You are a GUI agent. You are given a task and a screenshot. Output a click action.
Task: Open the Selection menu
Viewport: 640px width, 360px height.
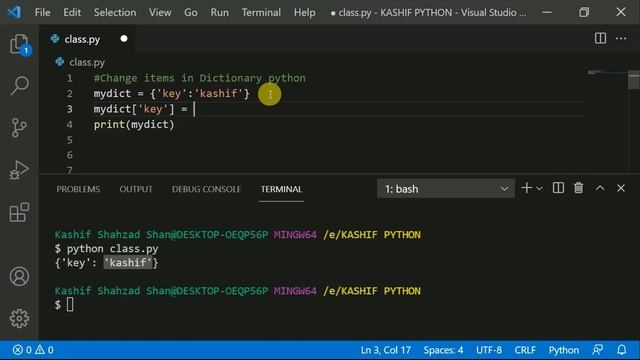[115, 12]
